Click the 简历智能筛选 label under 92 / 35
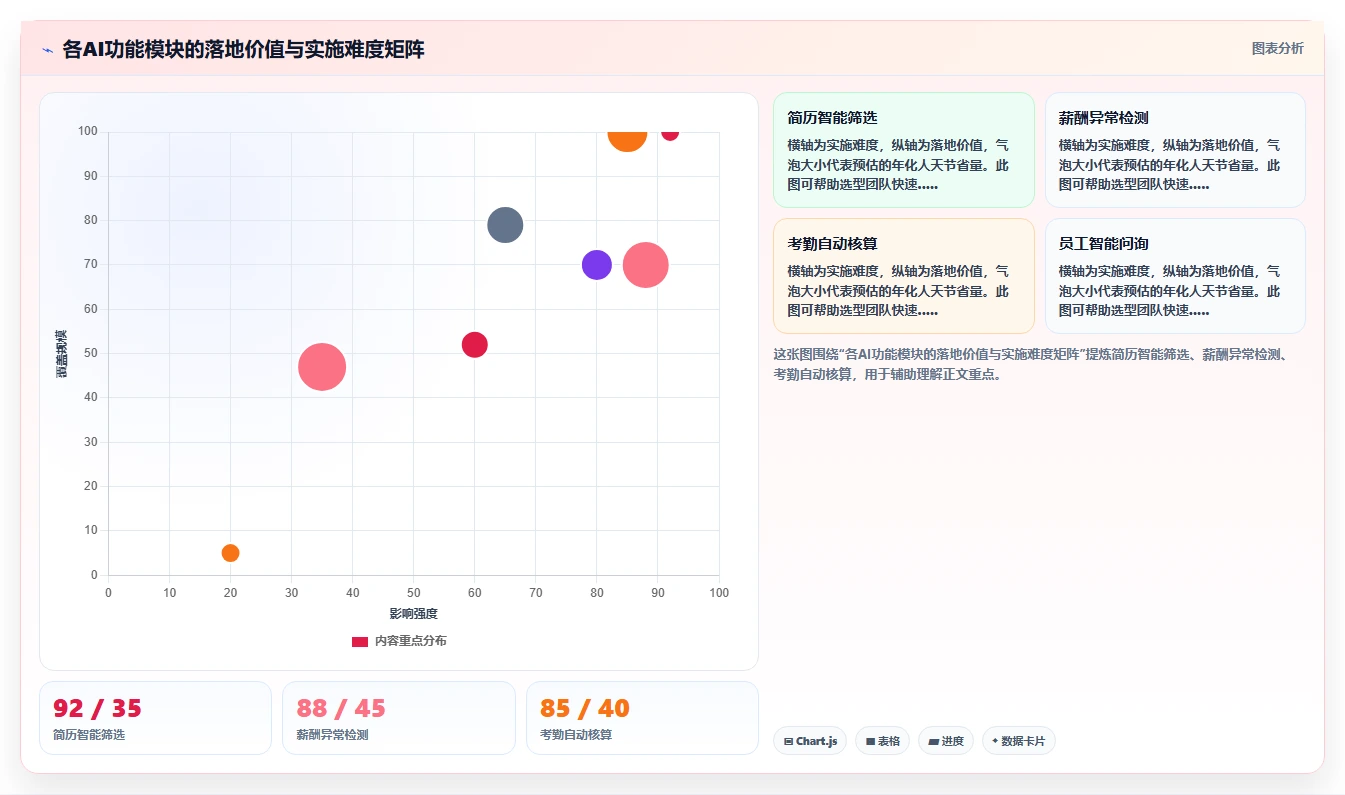 coord(89,735)
